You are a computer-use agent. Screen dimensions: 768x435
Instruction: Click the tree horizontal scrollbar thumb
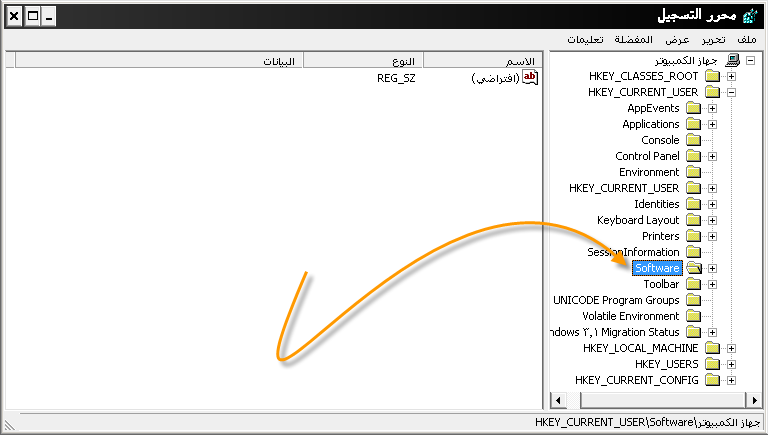[x=664, y=400]
